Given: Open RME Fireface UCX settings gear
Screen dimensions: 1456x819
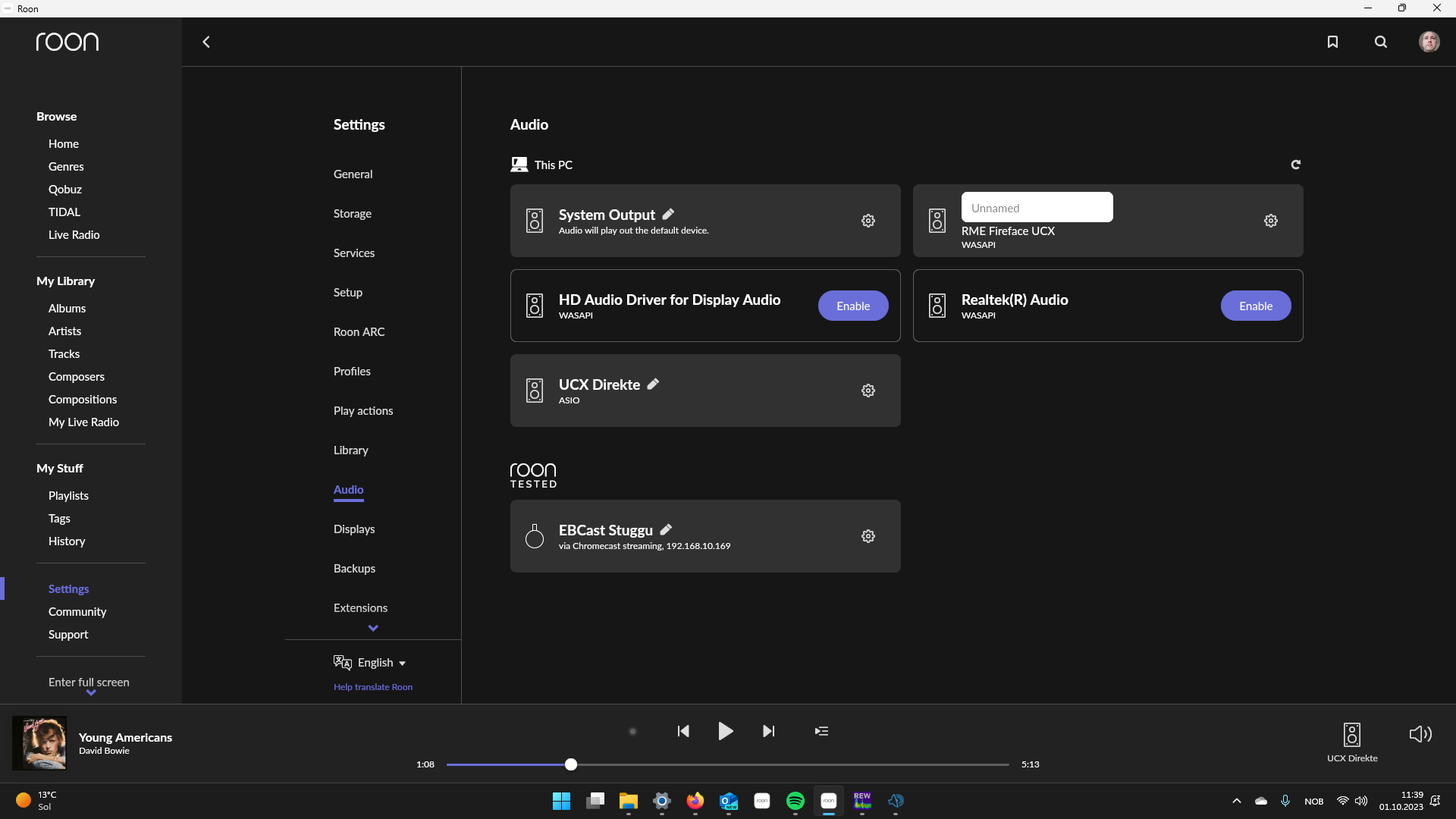Looking at the screenshot, I should (x=1271, y=221).
